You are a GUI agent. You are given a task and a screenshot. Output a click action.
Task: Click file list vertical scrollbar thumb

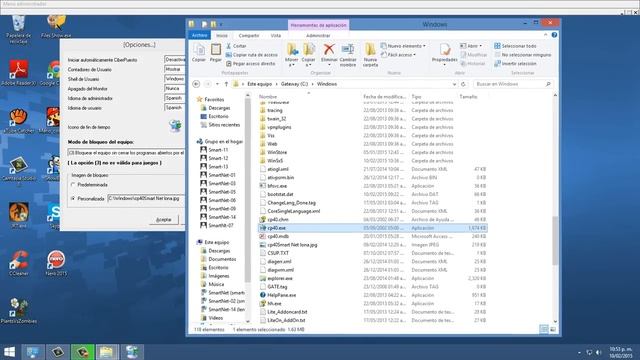[x=555, y=241]
